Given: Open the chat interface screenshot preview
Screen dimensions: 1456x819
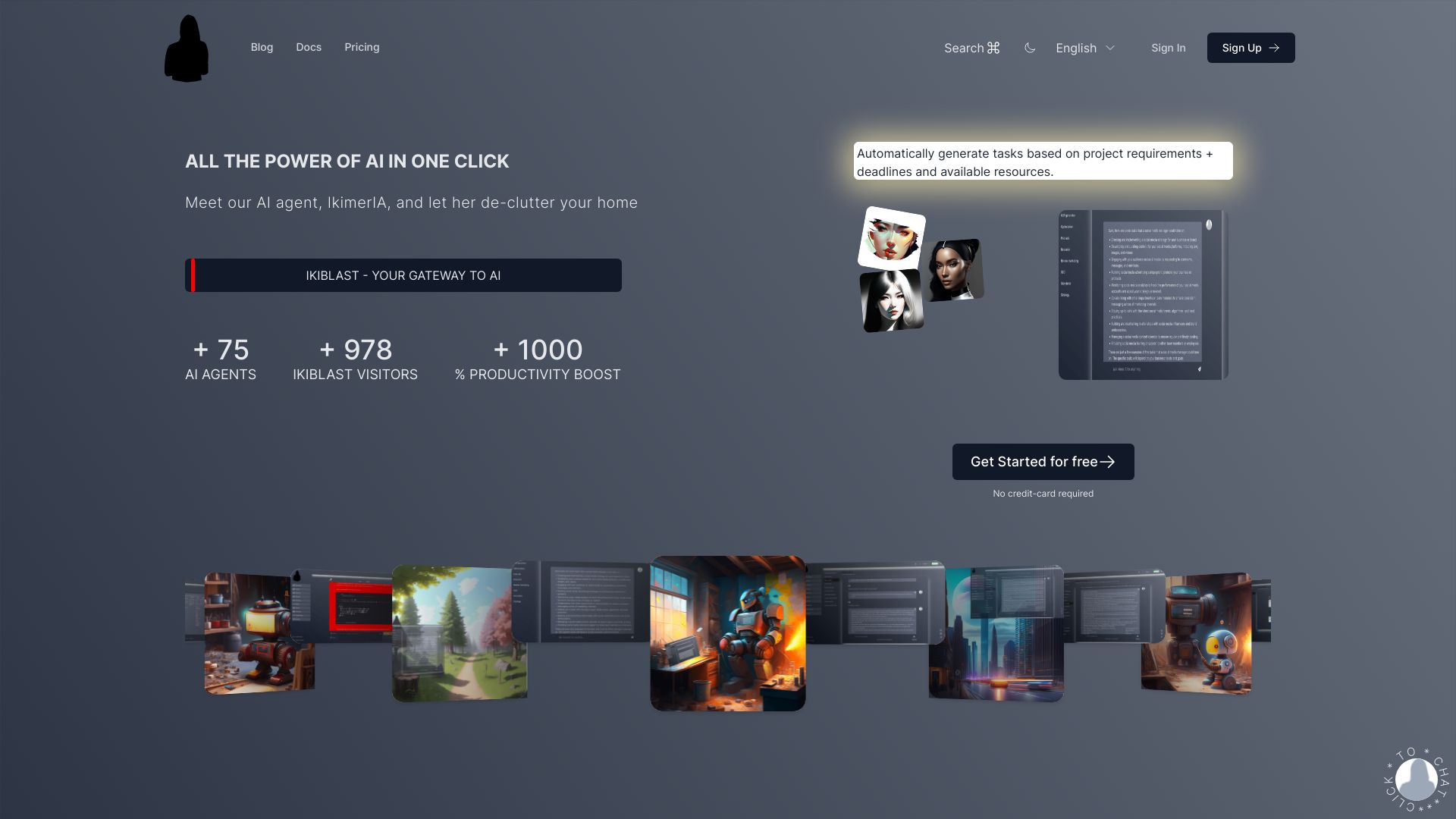Looking at the screenshot, I should 1143,295.
